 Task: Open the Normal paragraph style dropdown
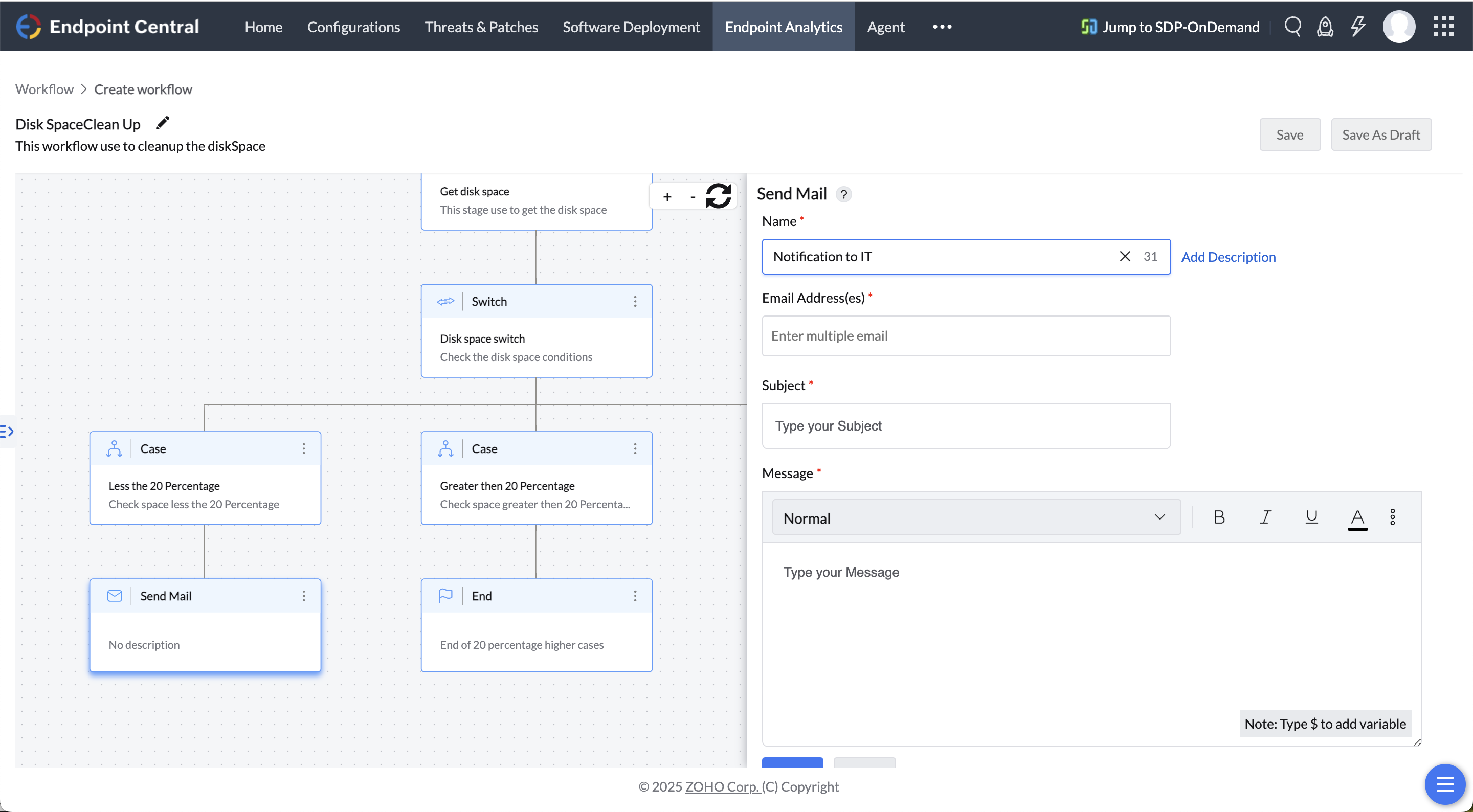coord(975,517)
